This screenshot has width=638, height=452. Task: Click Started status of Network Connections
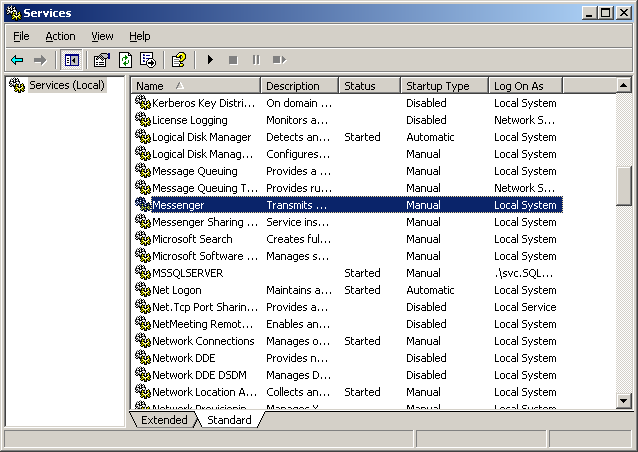[362, 341]
